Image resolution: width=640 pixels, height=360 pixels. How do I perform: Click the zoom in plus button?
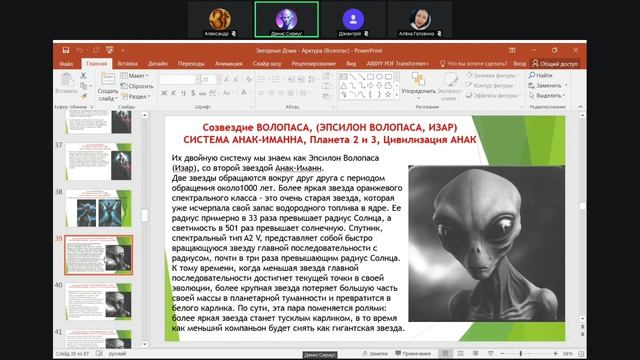coord(555,353)
